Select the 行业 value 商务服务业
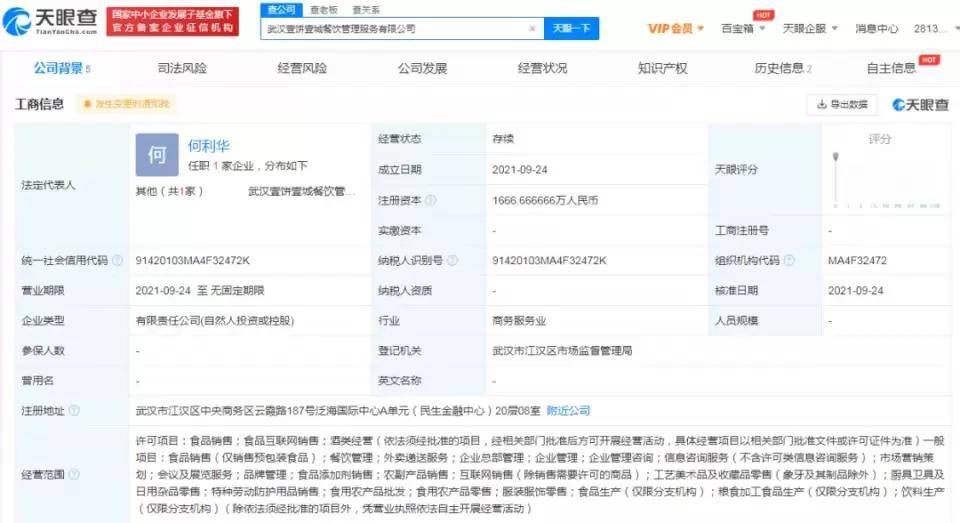Screen dimensions: 960x523 (519, 320)
